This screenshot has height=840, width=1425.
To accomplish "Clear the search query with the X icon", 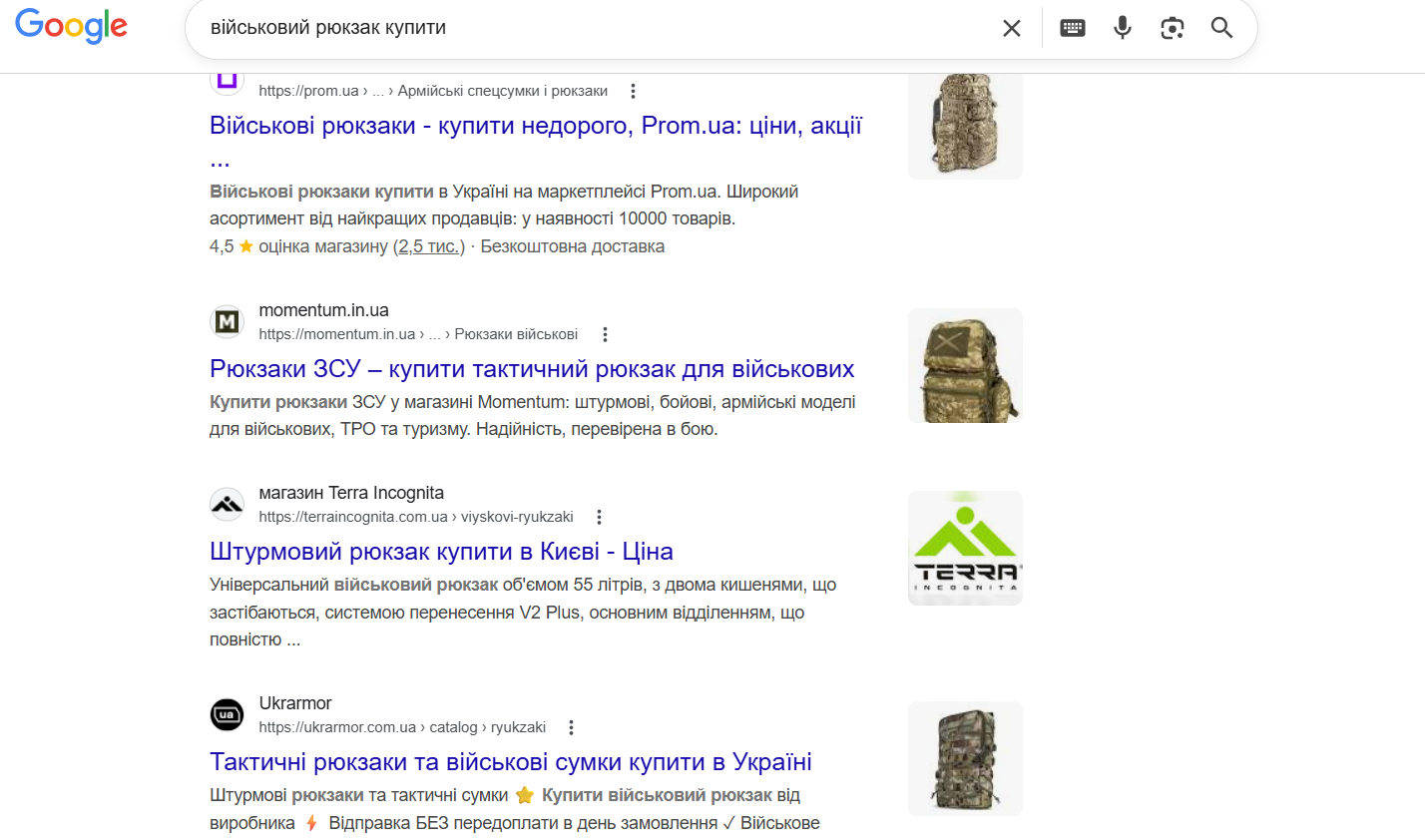I will coord(1012,28).
